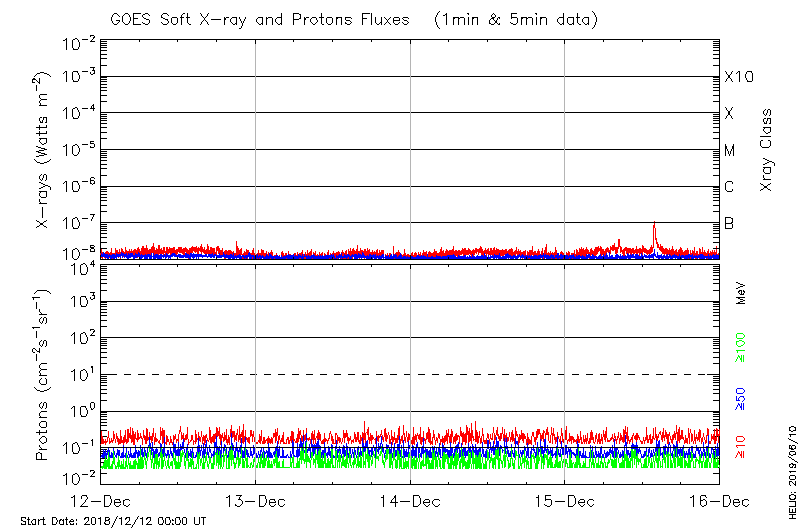The width and height of the screenshot is (800, 530).
Task: Select the 13-Dec date tick label
Action: pos(256,500)
